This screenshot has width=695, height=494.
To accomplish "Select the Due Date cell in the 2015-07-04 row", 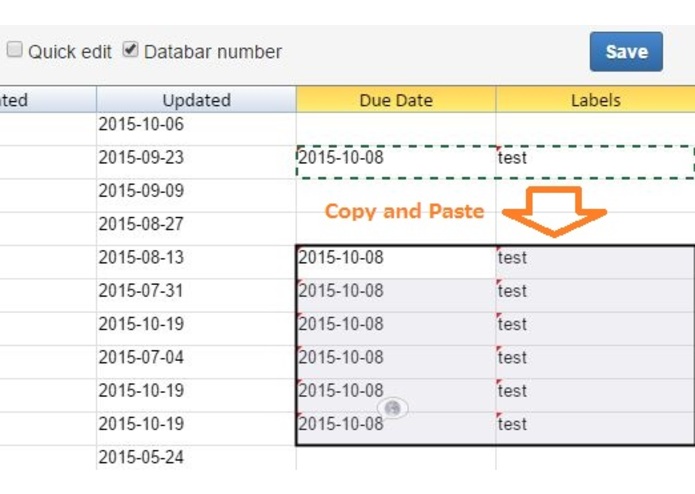I will point(396,362).
